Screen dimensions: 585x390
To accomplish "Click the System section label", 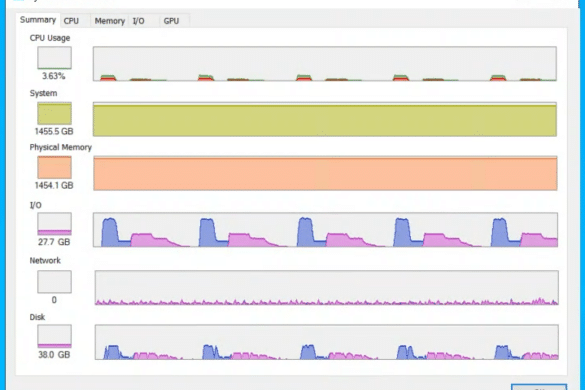I will tap(43, 93).
